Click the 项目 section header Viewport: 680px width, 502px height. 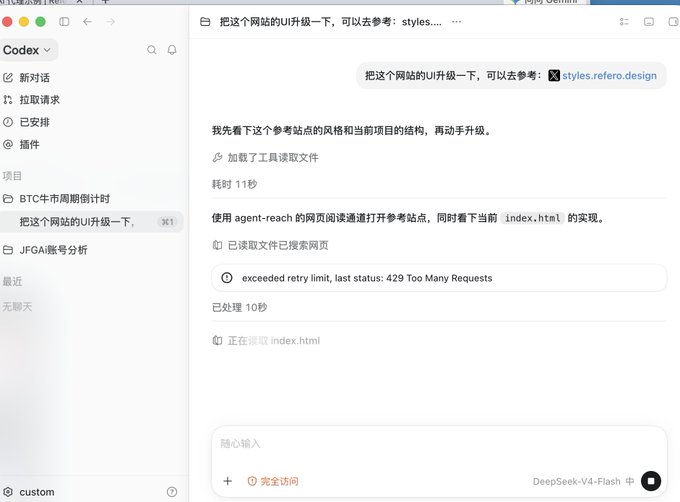pos(12,176)
